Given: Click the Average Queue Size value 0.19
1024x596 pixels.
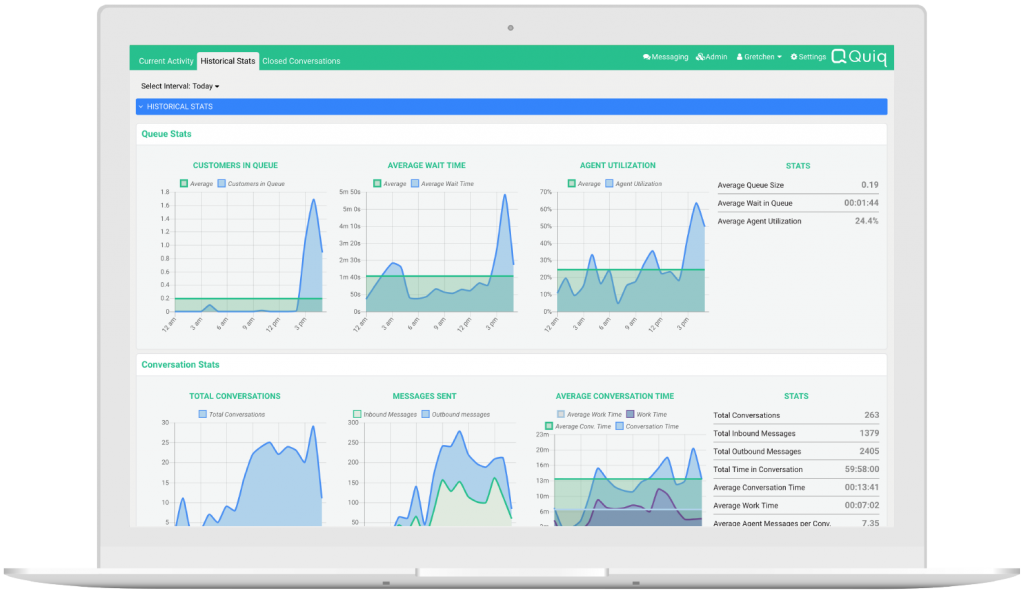Looking at the screenshot, I should point(869,185).
